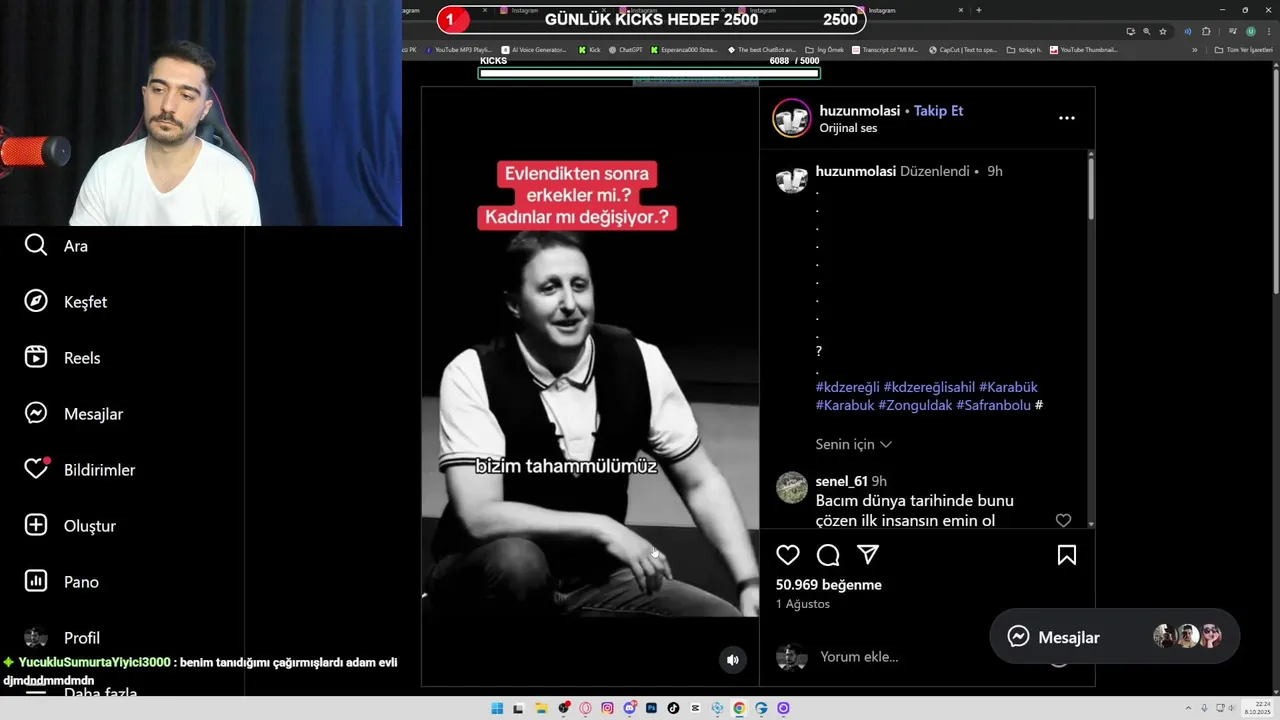Open Mesajlar messenger icon in the sidebar
Screen dimensions: 1280x720
(36, 413)
